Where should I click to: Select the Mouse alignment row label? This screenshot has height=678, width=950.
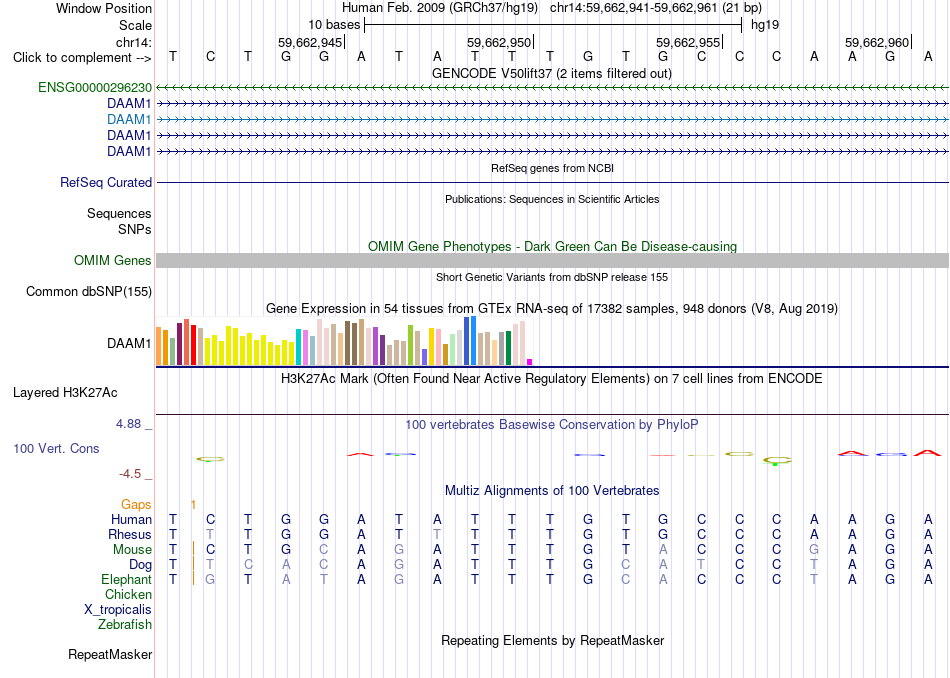pos(132,550)
